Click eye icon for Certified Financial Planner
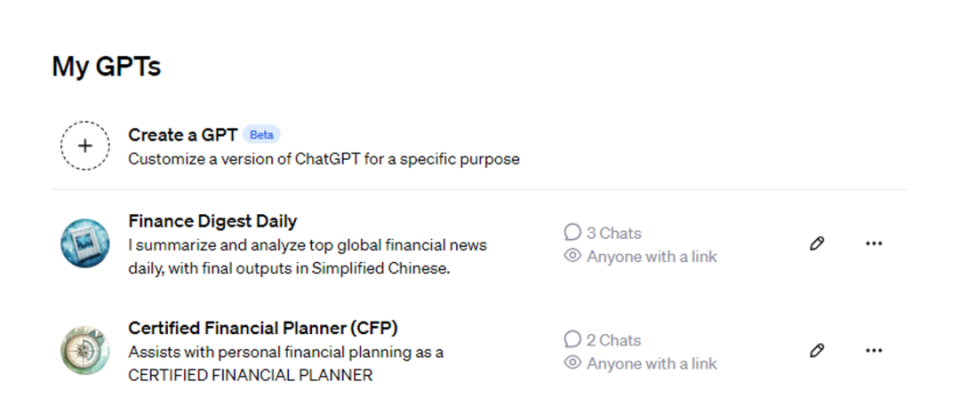960x406 pixels. pos(572,363)
